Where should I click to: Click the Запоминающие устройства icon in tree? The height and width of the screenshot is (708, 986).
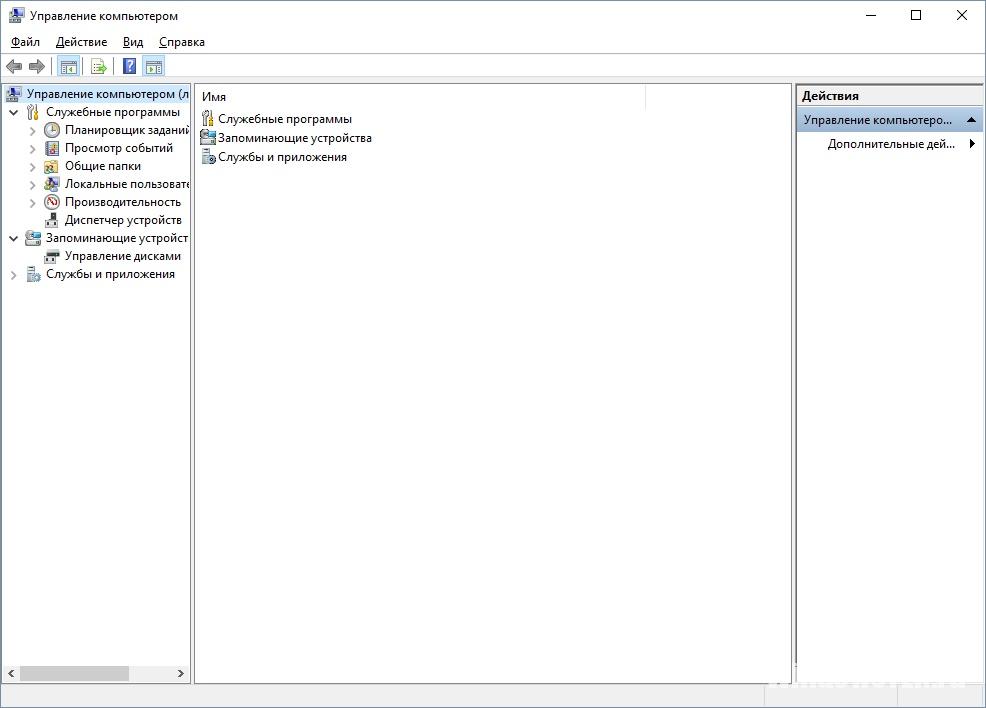pos(33,238)
